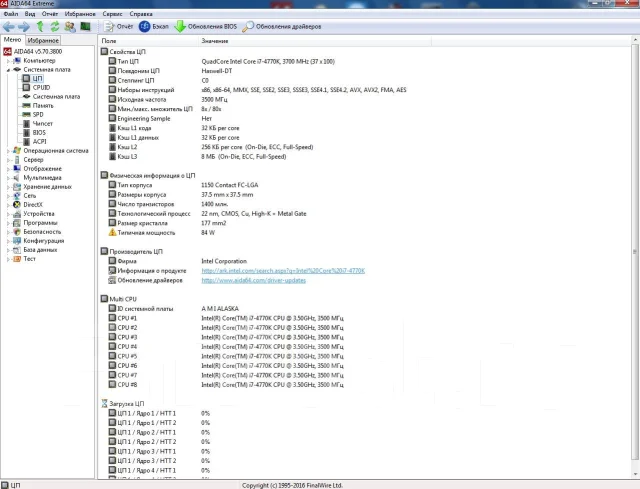Open the Справка menu

(x=141, y=14)
